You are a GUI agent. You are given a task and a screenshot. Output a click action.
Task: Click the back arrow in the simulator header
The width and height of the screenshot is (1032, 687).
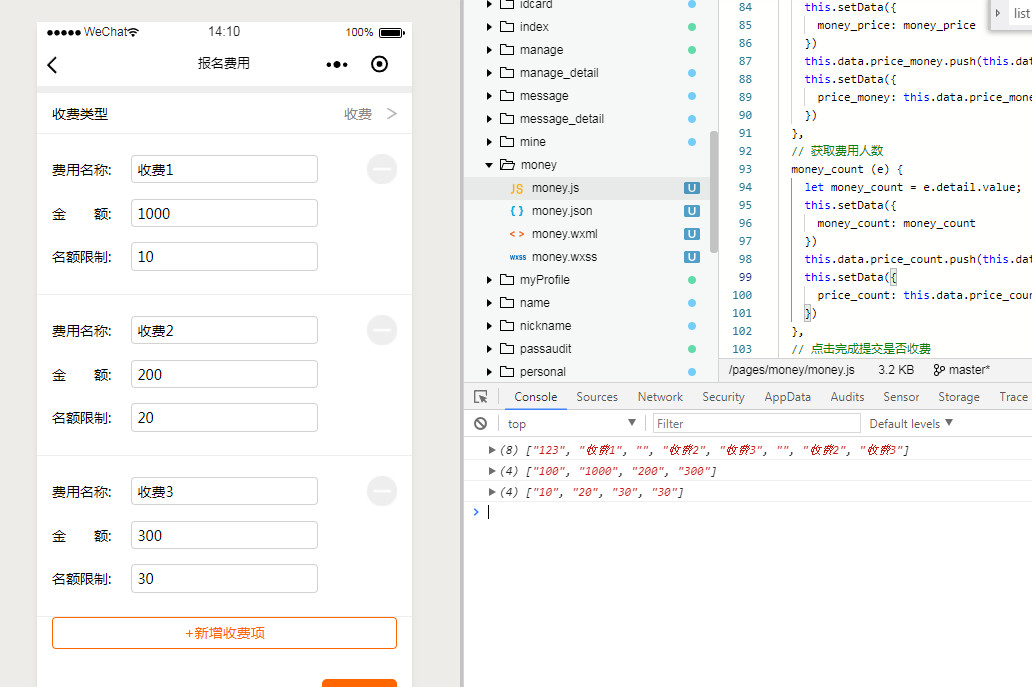53,65
